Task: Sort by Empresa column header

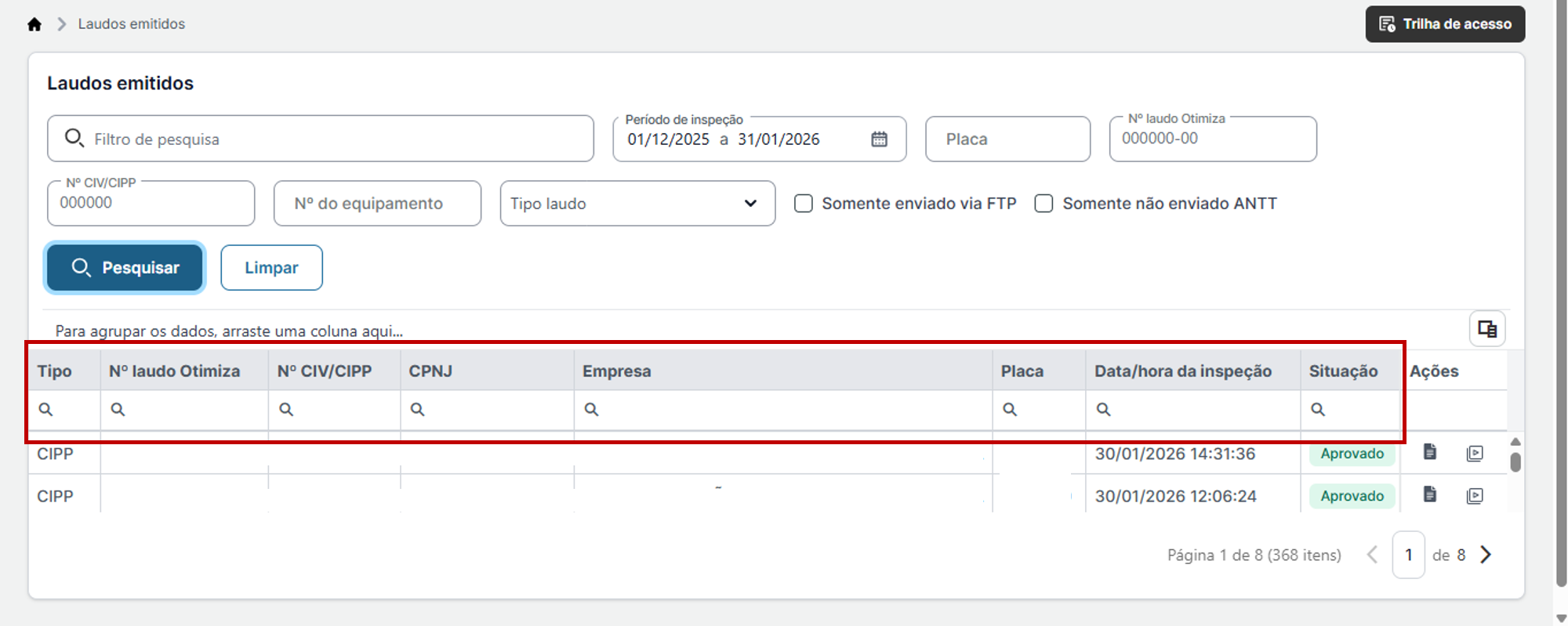Action: click(783, 371)
